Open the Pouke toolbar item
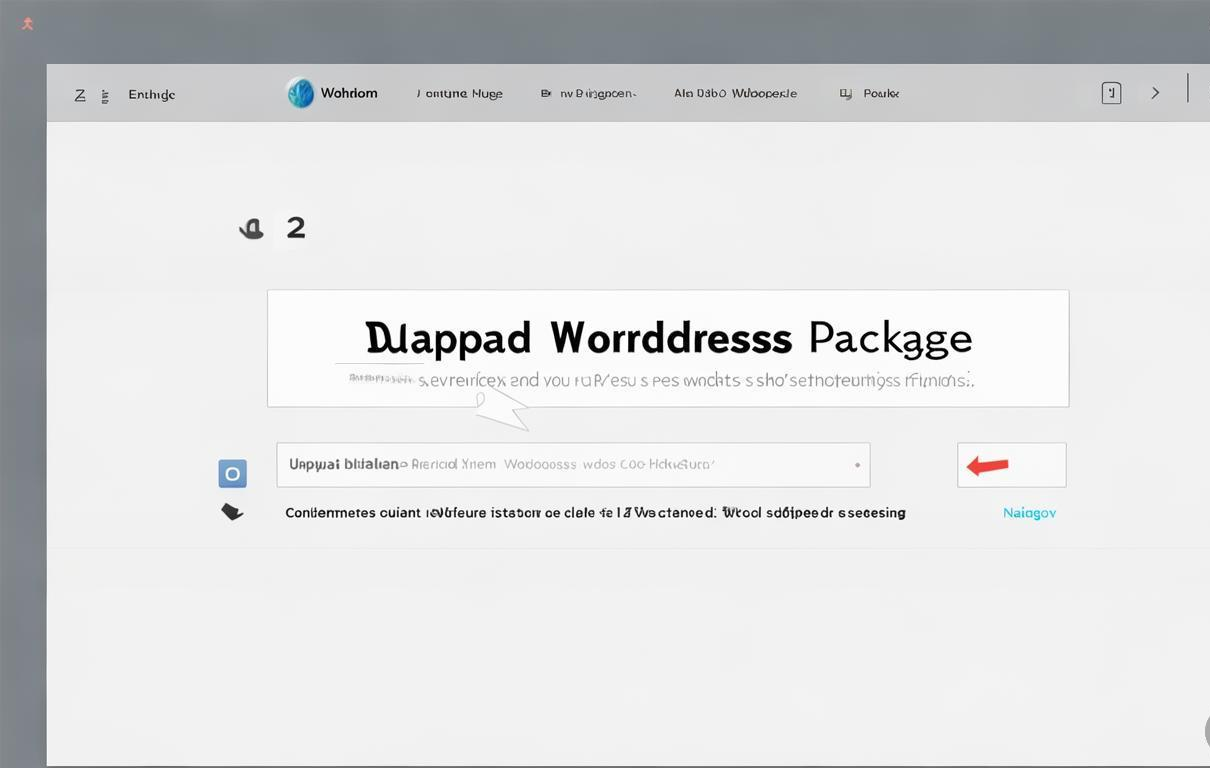Image resolution: width=1210 pixels, height=768 pixels. tap(881, 93)
